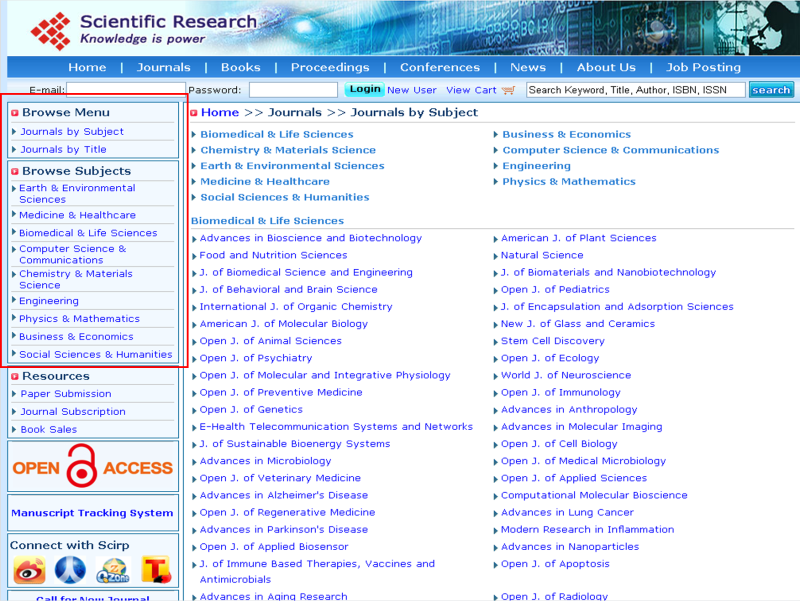Open Journals by Subject in Browse Menu
This screenshot has width=800, height=601.
click(x=72, y=132)
